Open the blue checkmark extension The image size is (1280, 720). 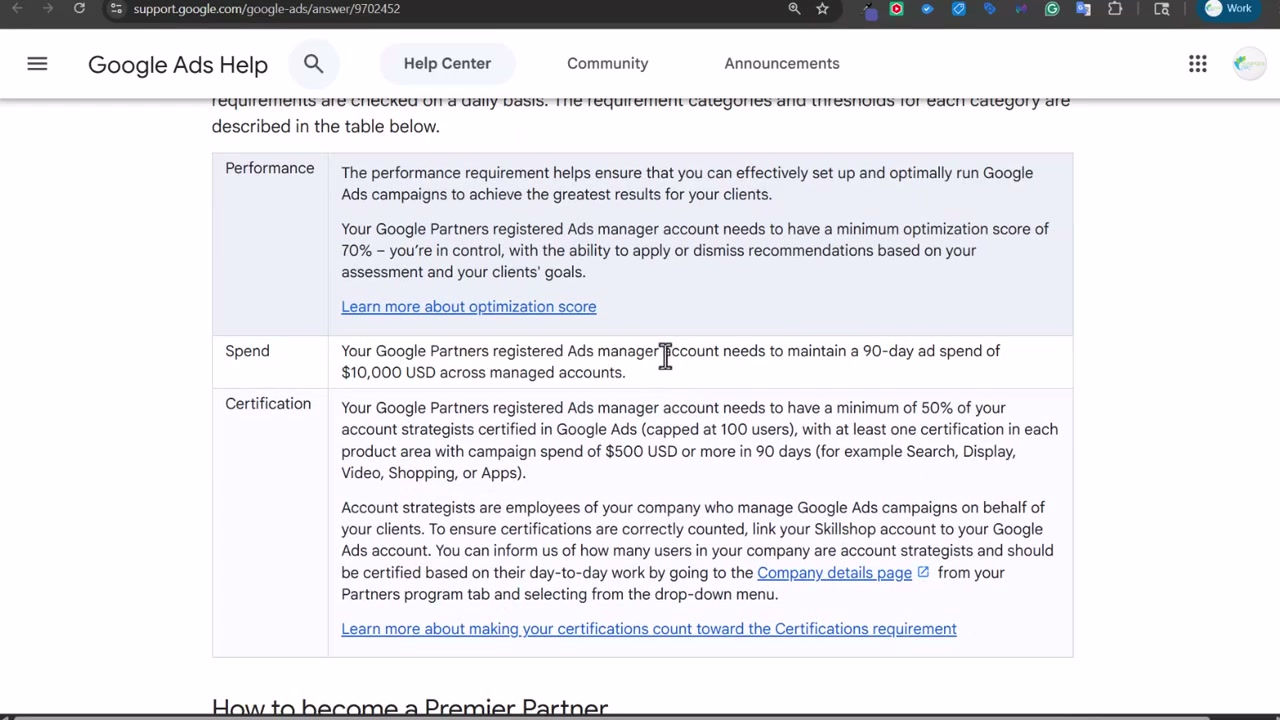click(x=927, y=9)
